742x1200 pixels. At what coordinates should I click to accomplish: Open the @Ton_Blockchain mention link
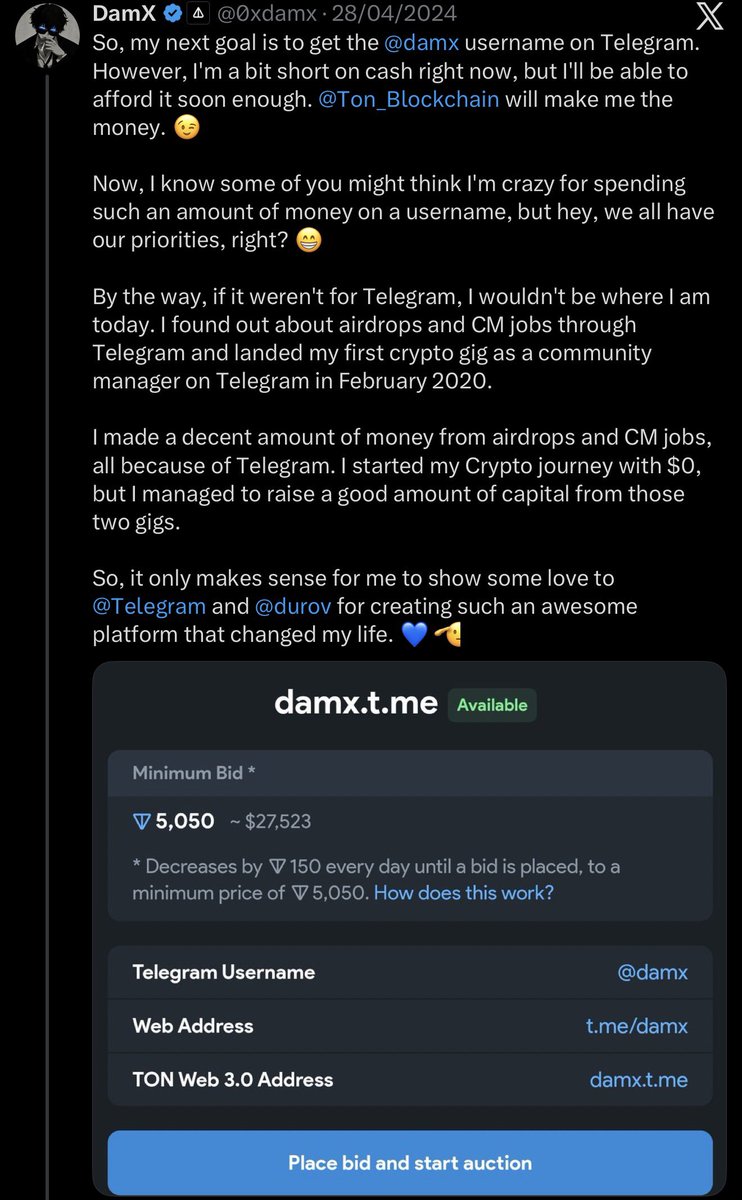408,100
